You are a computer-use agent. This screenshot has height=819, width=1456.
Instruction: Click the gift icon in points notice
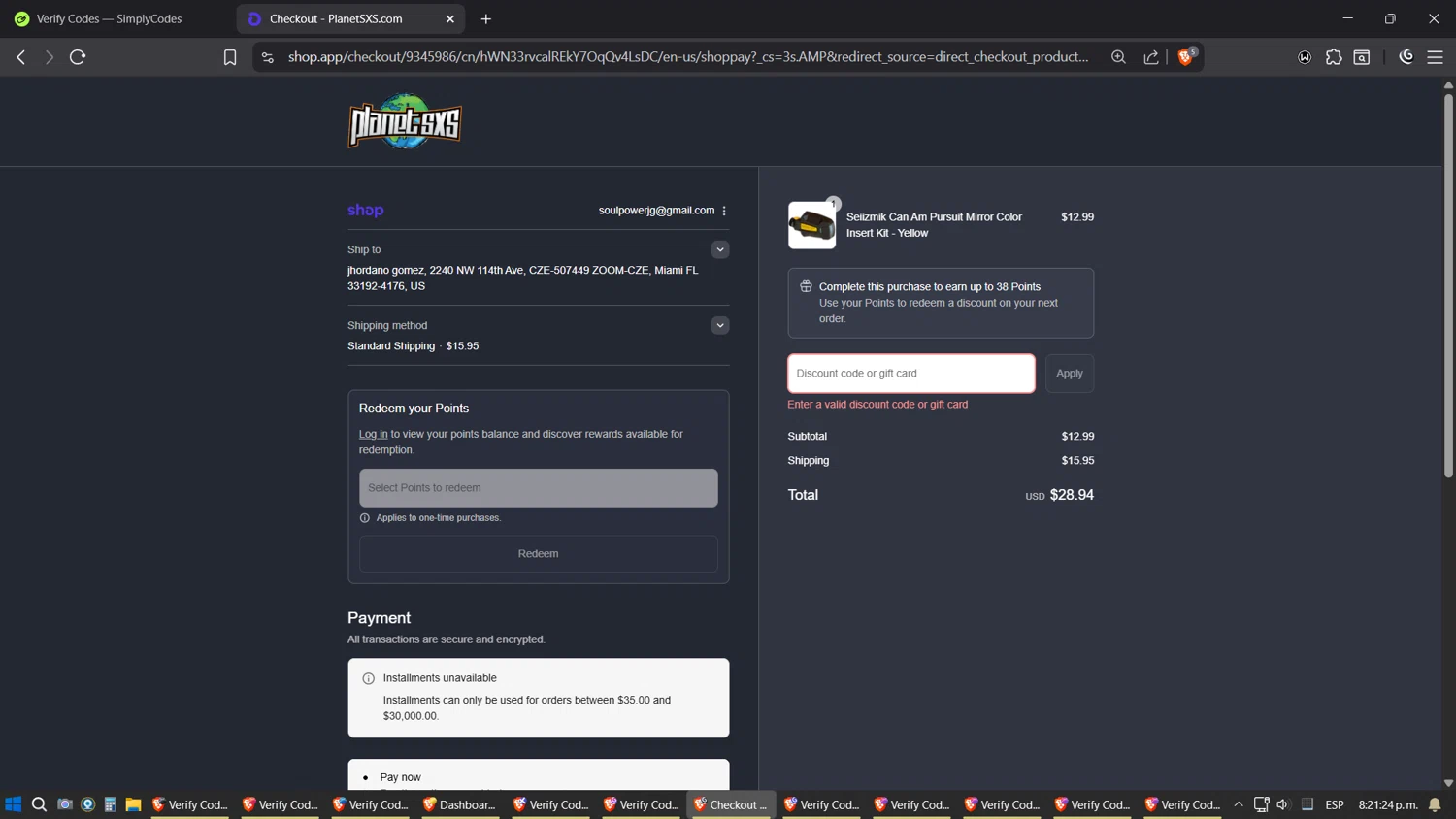(x=806, y=286)
